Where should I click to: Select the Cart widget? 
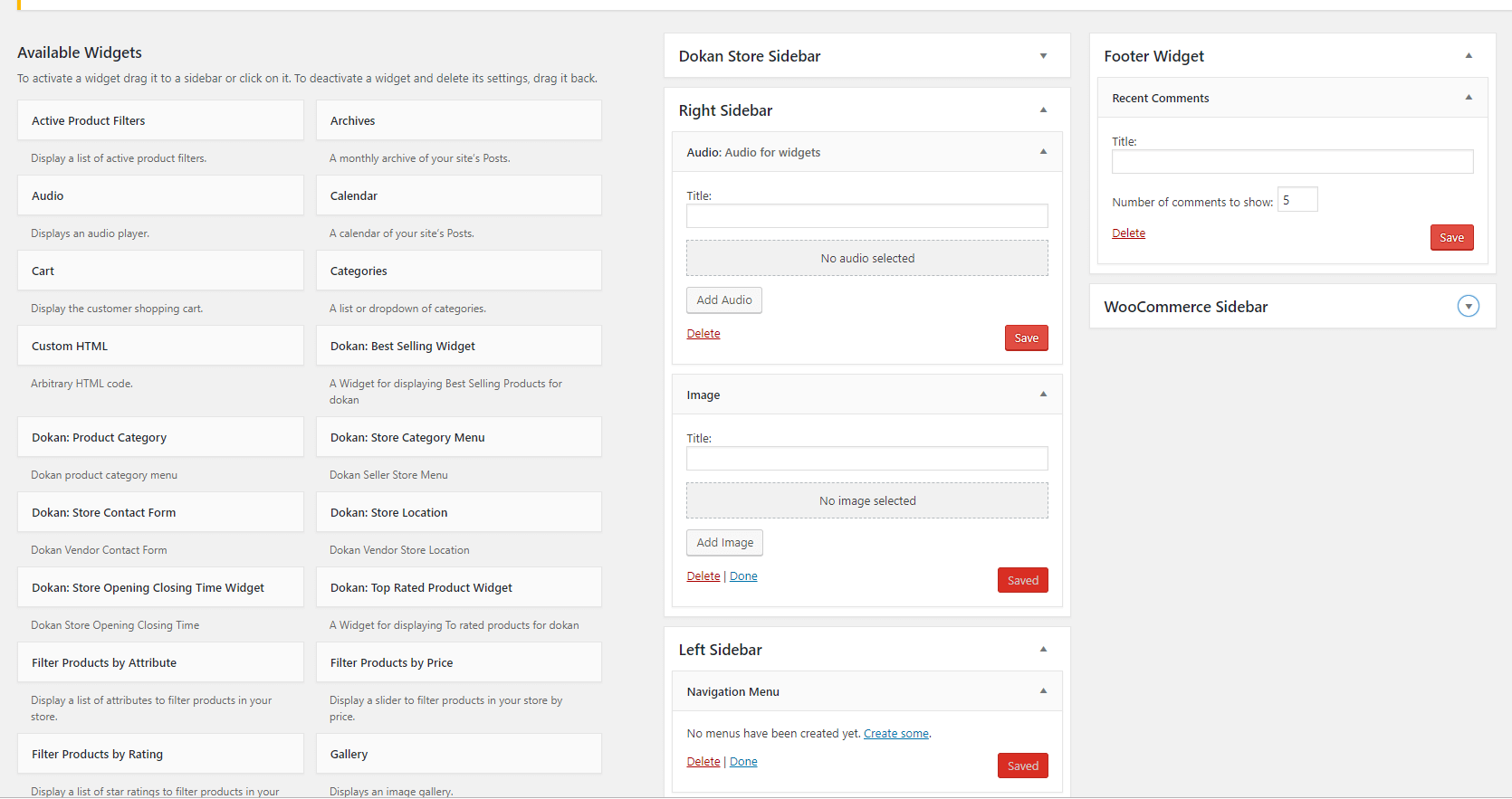tap(160, 271)
